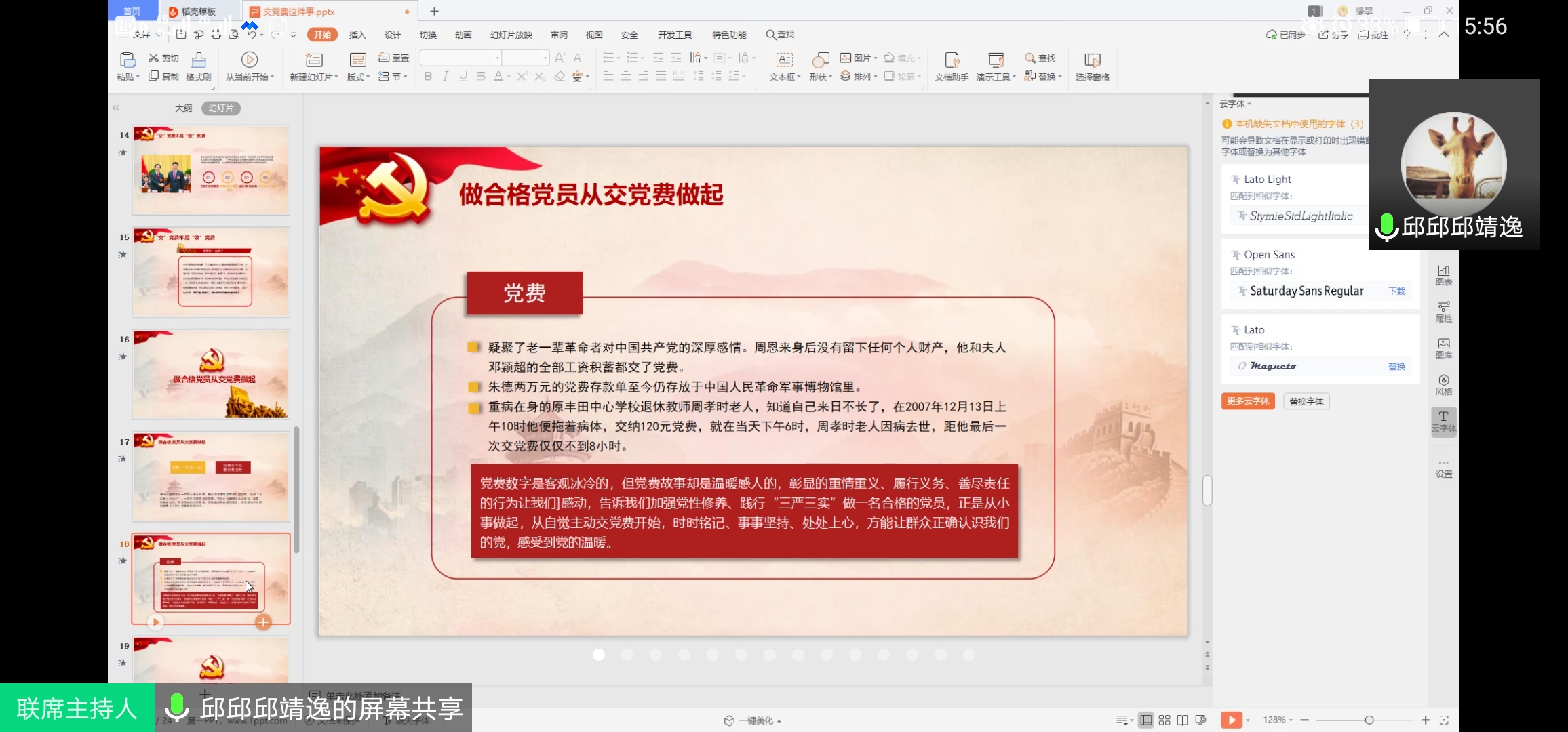Switch to slide sorter grid view
1568x732 pixels.
(1164, 720)
